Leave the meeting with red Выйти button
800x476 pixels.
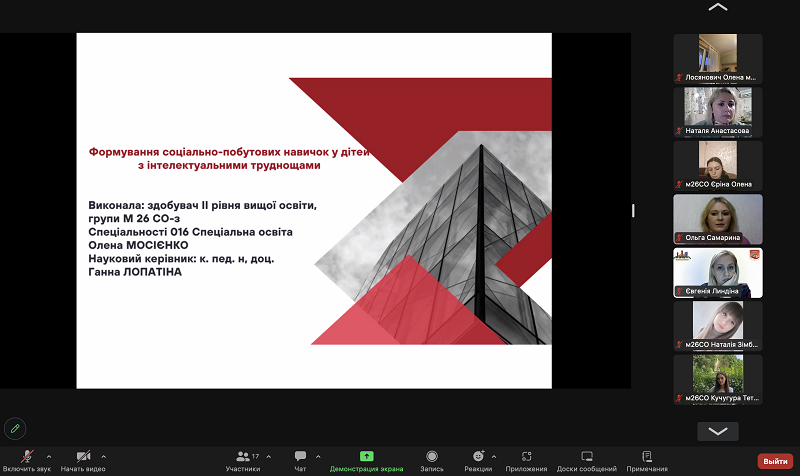pos(775,461)
